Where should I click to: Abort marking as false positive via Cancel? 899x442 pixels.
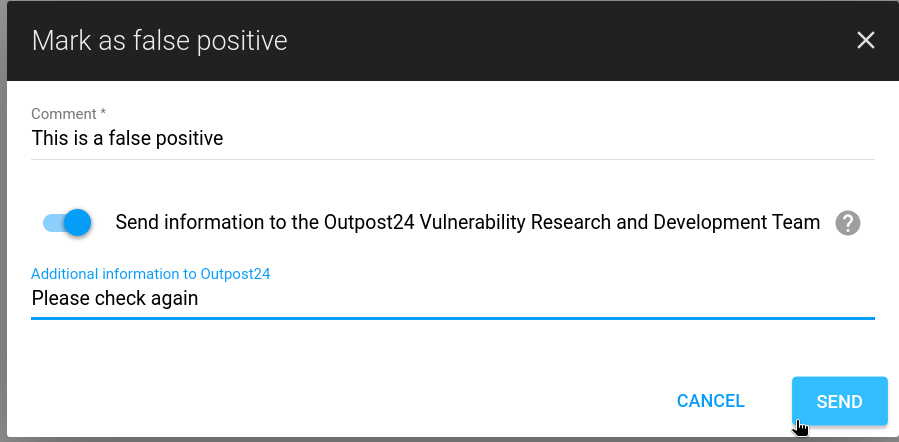pos(710,401)
